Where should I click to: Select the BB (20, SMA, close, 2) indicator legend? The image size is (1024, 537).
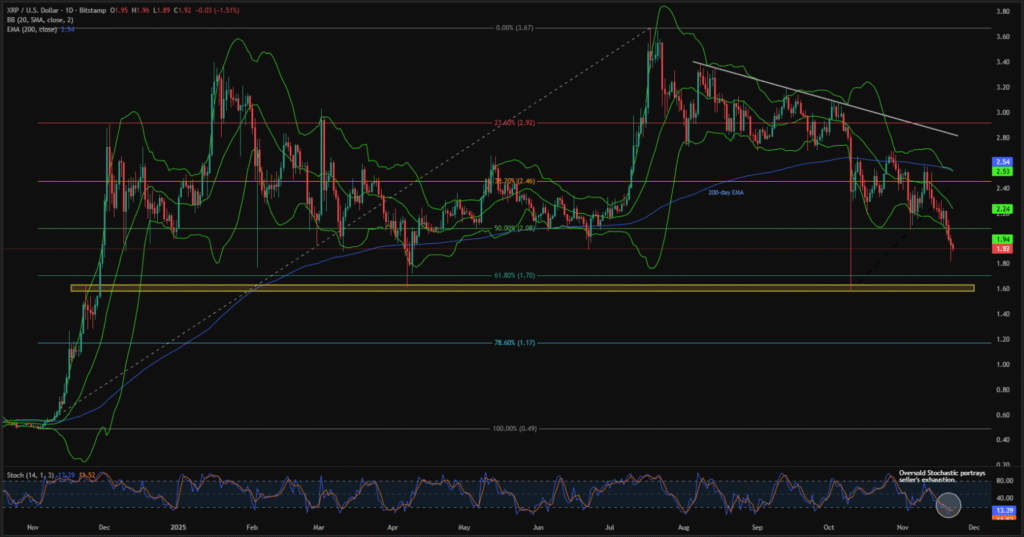[40, 20]
